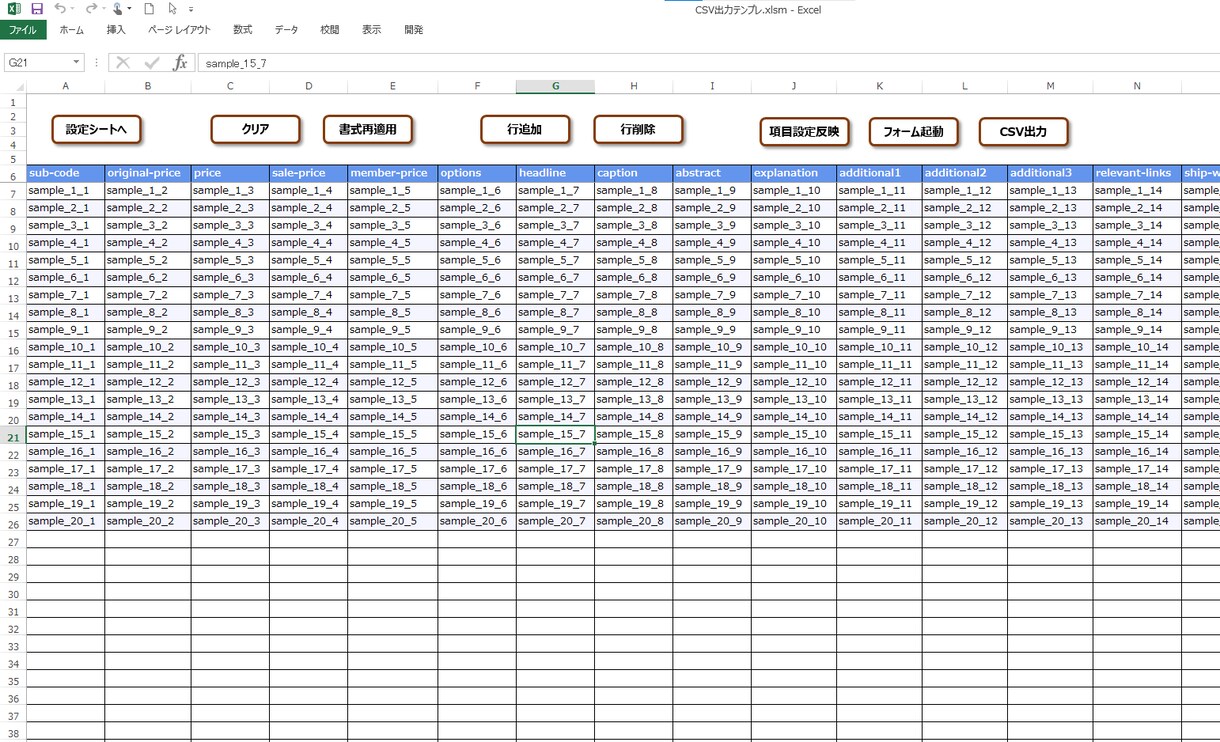The image size is (1220, 742).
Task: Customize Quick Access Toolbar dropdown
Action: tap(191, 9)
